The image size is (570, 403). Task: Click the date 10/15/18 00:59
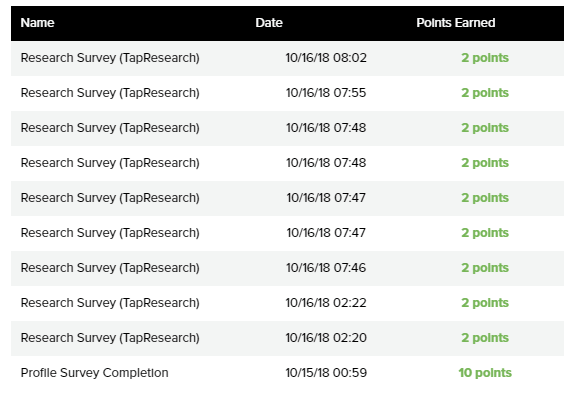click(x=326, y=373)
